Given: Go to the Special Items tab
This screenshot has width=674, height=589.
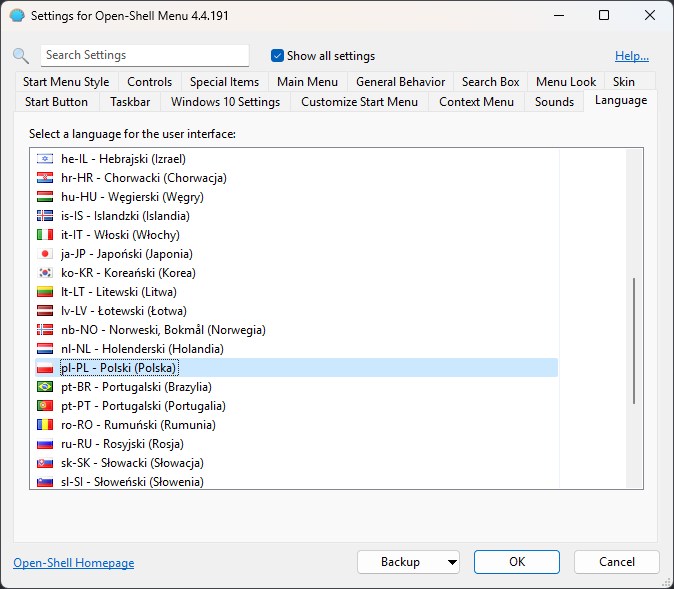Looking at the screenshot, I should [x=224, y=82].
